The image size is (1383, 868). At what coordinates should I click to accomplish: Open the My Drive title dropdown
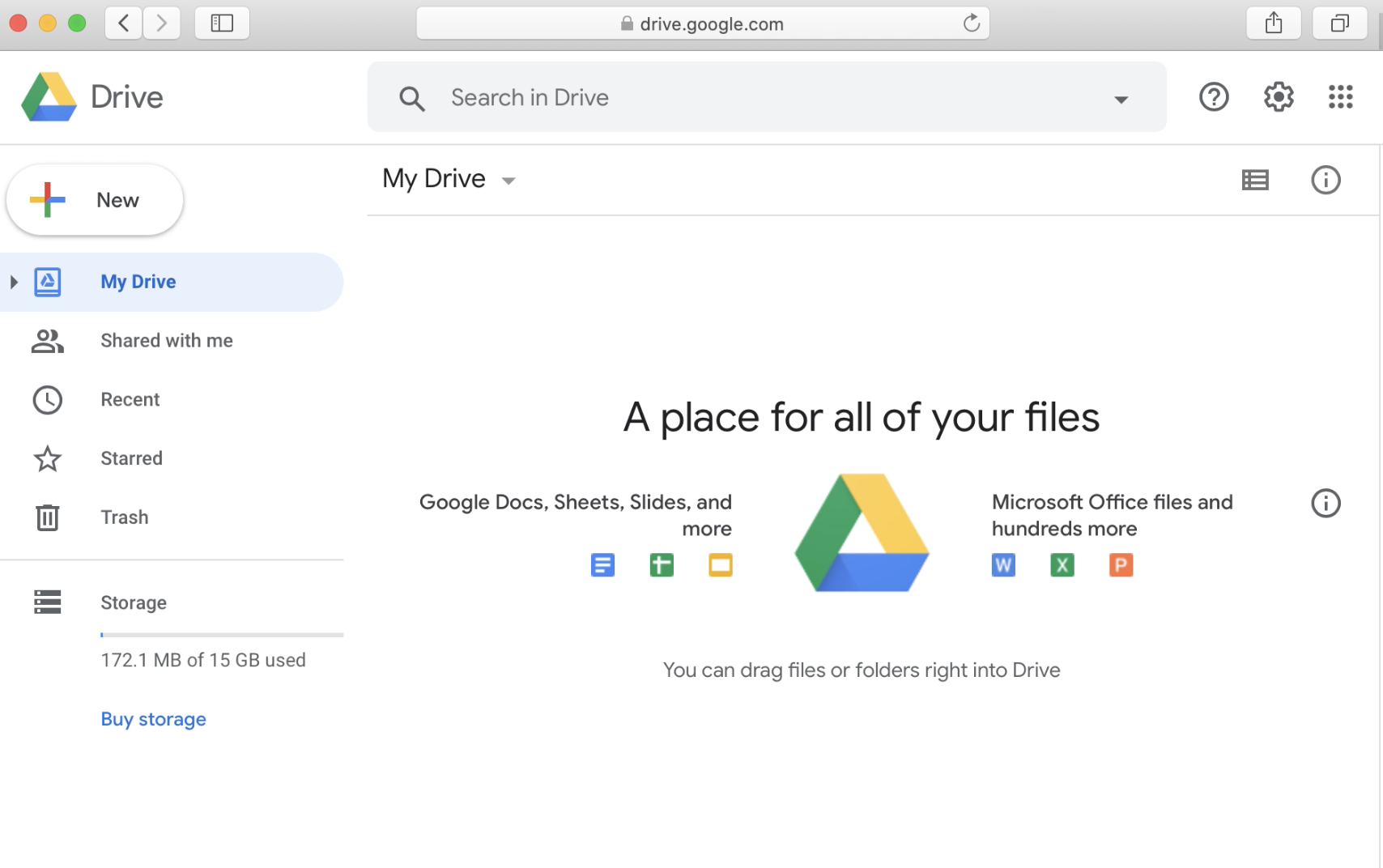tap(509, 181)
